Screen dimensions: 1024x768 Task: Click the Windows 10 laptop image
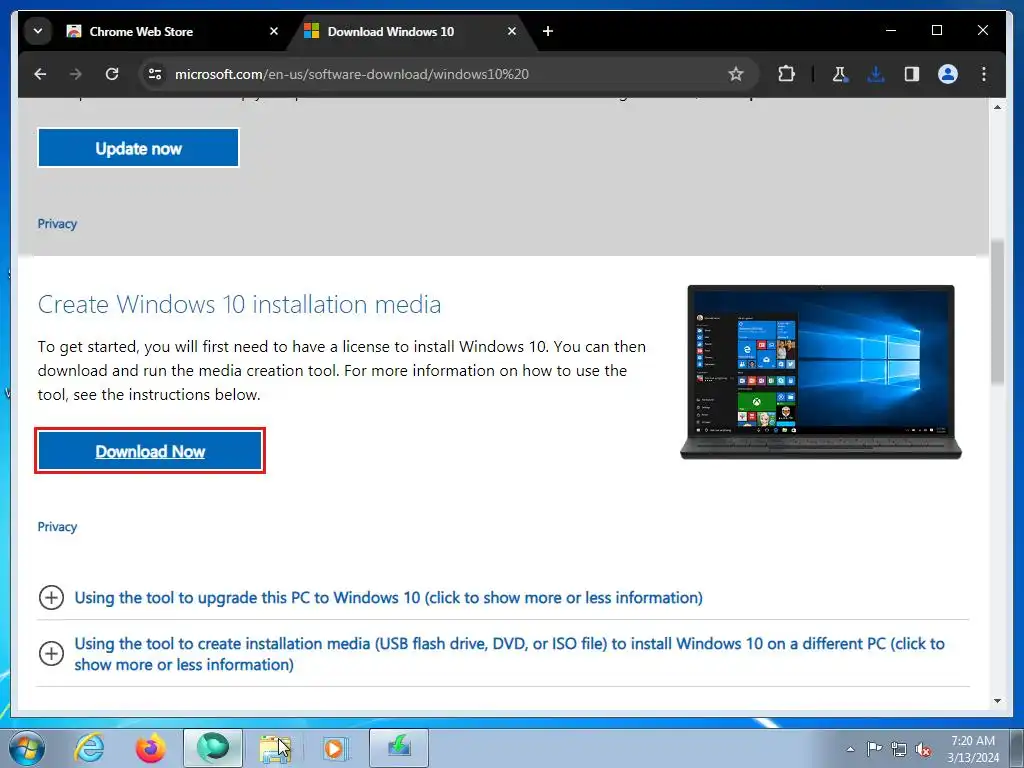821,372
